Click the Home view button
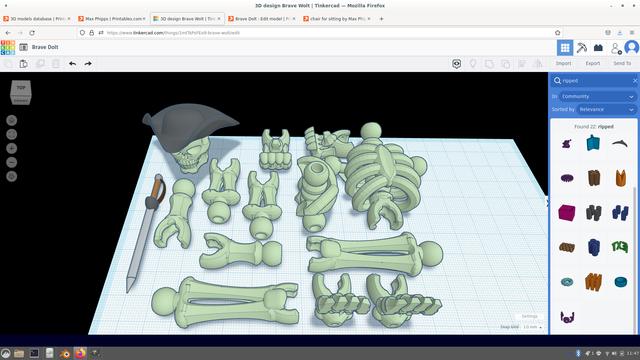The image size is (640, 360). click(x=12, y=120)
